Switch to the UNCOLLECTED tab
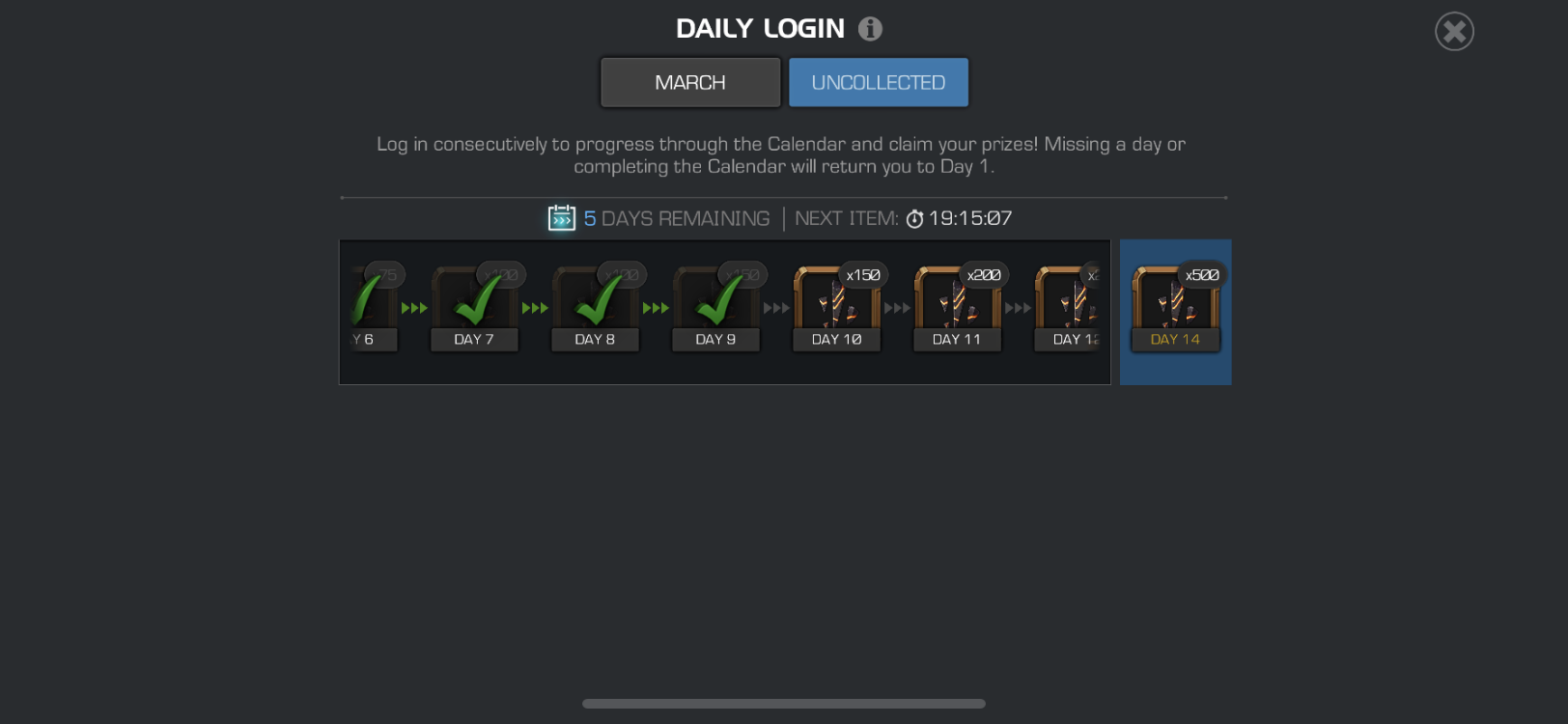Viewport: 1568px width, 724px height. click(879, 82)
